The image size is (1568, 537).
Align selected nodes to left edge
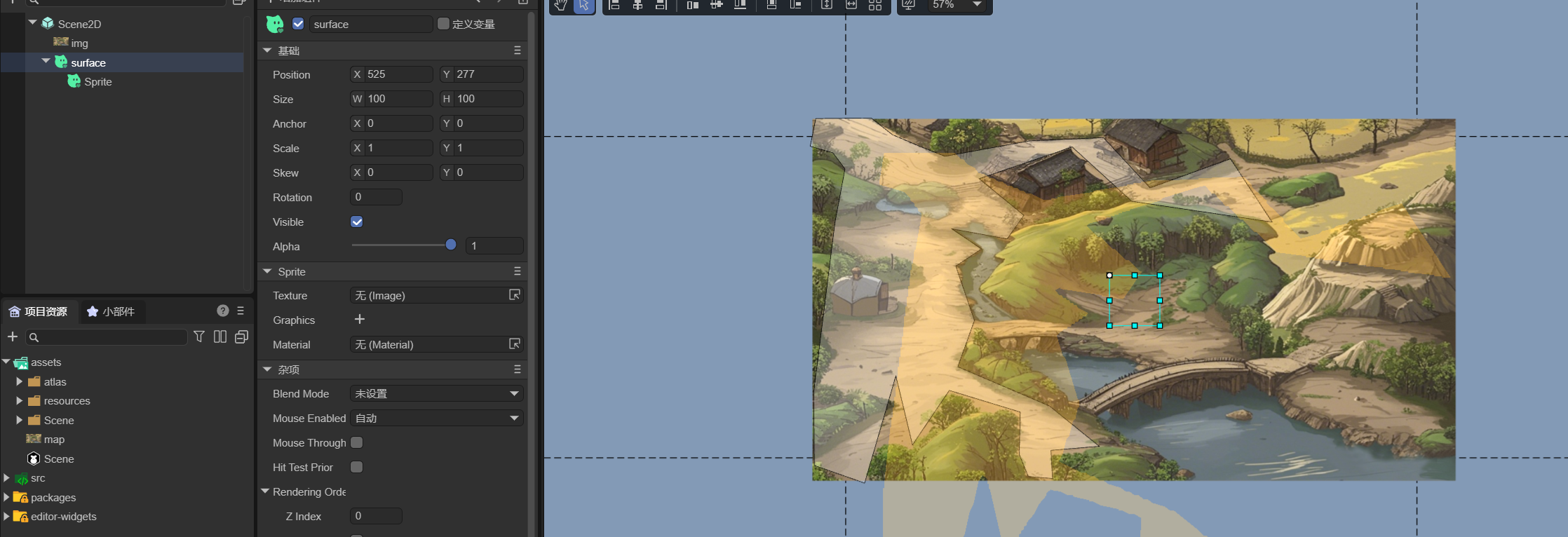614,5
